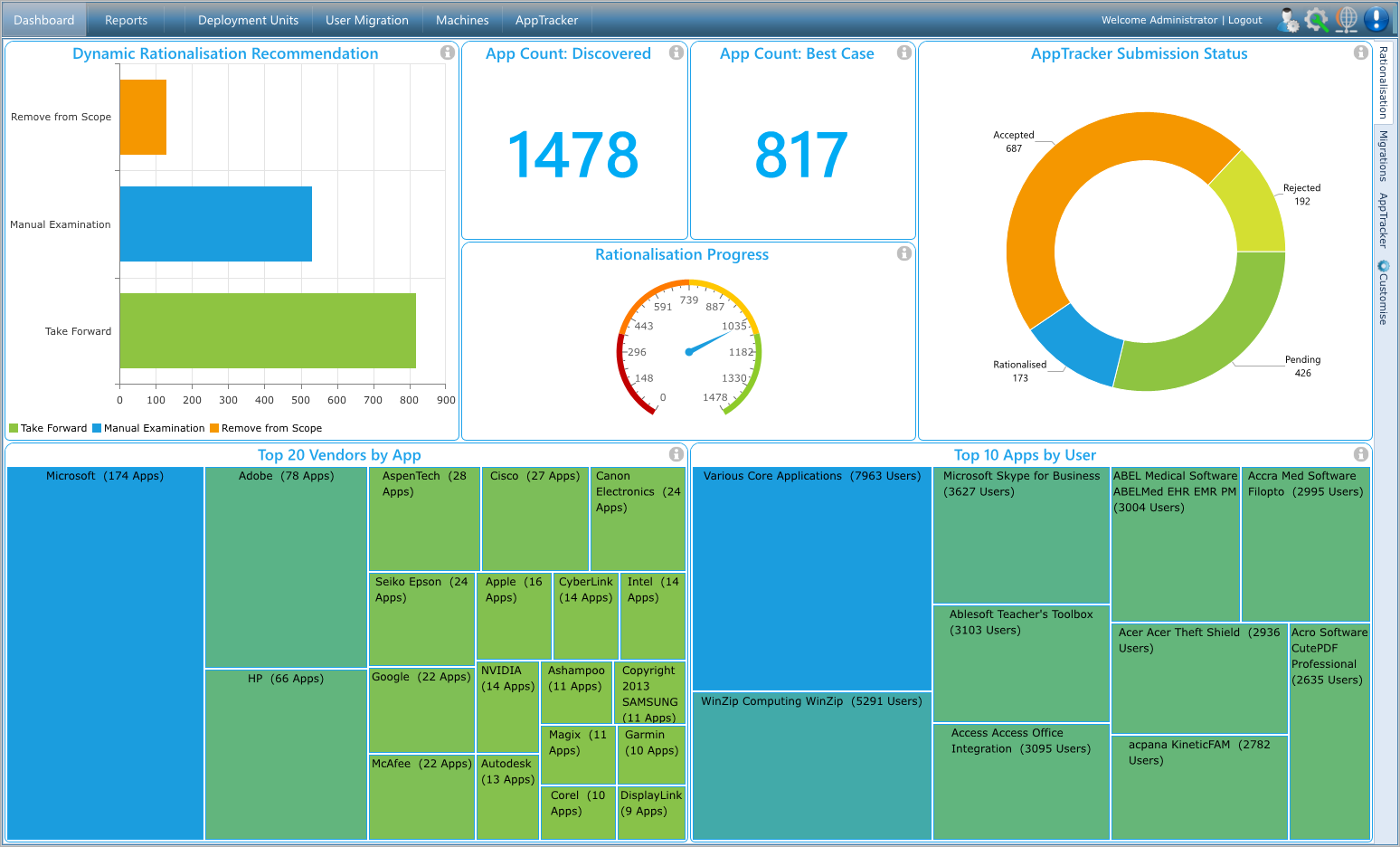
Task: Select Ablesoft Teacher's Toolbox tile
Action: 1021,663
